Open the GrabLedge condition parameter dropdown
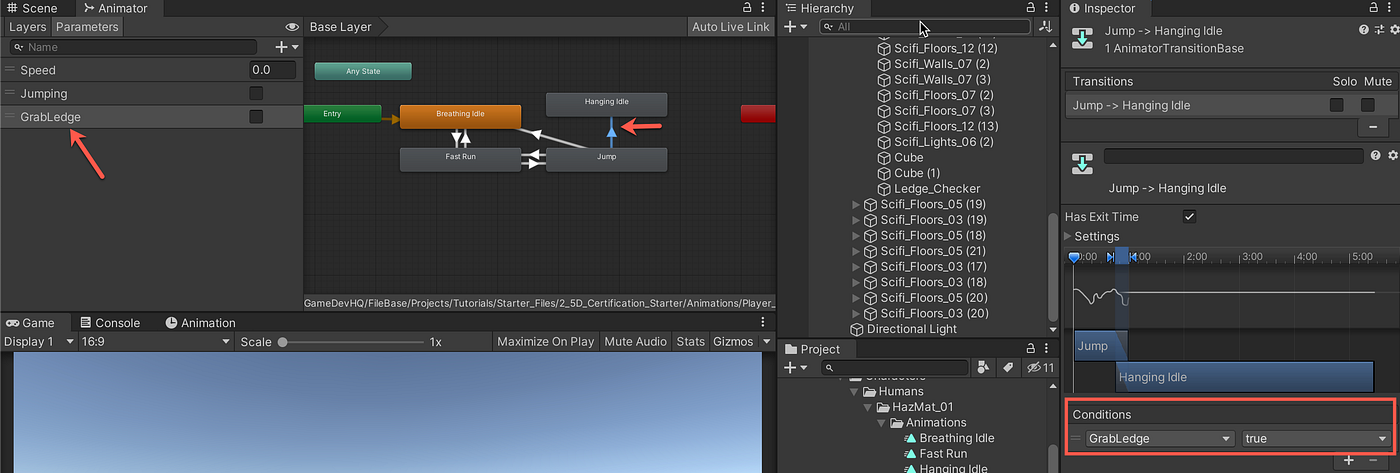This screenshot has height=473, width=1400. pyautogui.click(x=1160, y=438)
